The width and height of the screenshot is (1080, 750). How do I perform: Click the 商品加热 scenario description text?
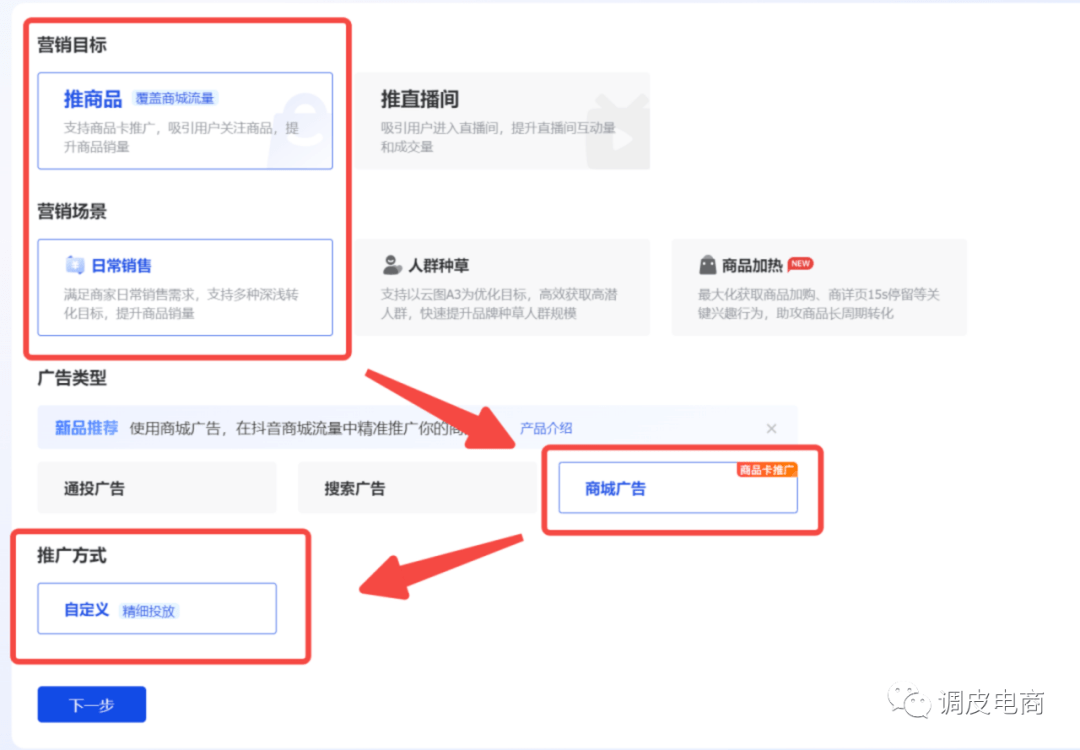[x=818, y=304]
